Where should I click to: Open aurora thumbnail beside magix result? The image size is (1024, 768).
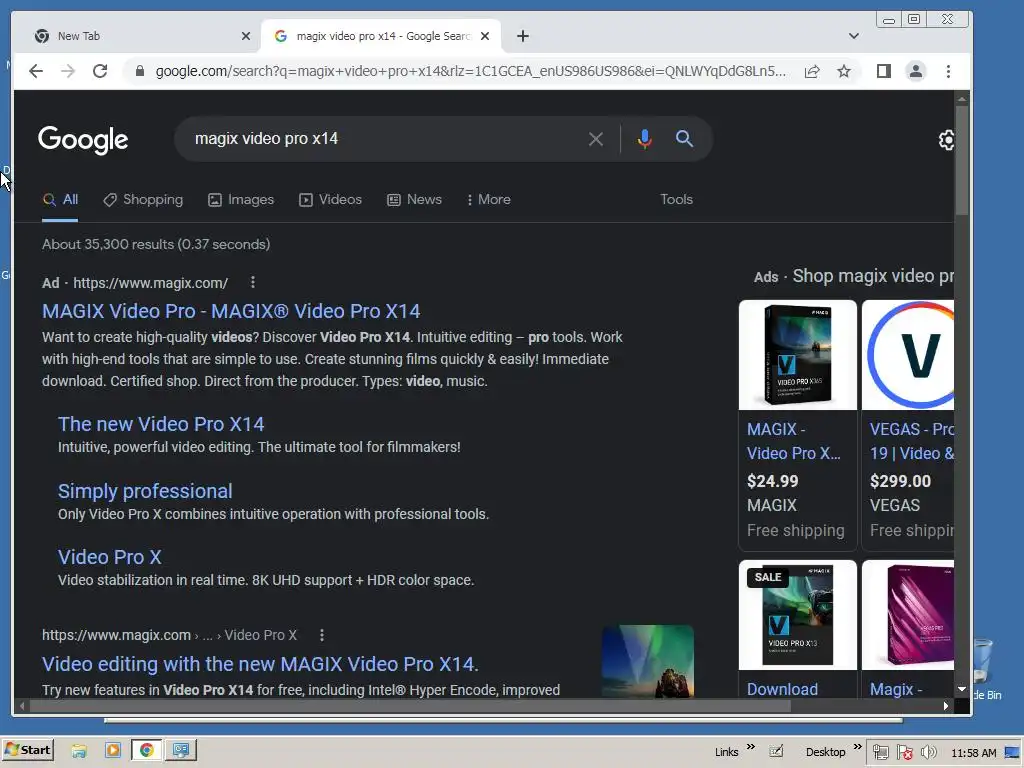pyautogui.click(x=647, y=661)
